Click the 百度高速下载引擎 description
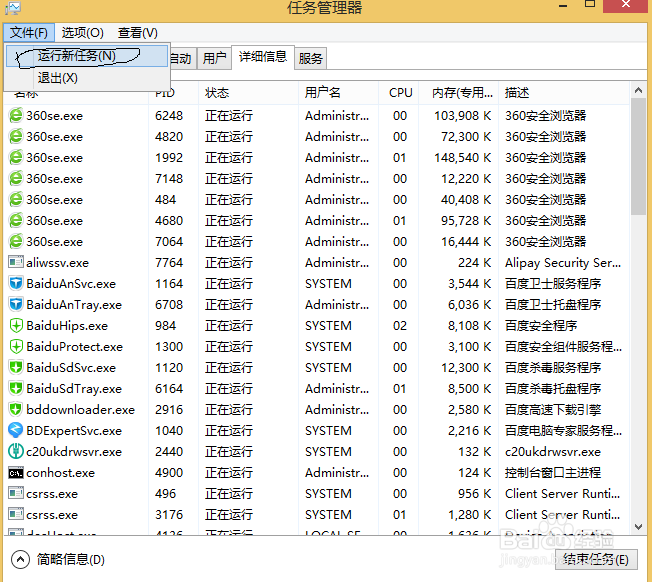This screenshot has width=652, height=582. 553,409
